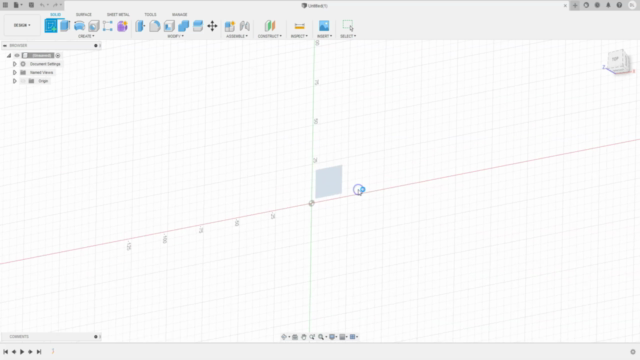This screenshot has height=360, width=640.
Task: Select the Press Pull tool
Action: [x=140, y=26]
